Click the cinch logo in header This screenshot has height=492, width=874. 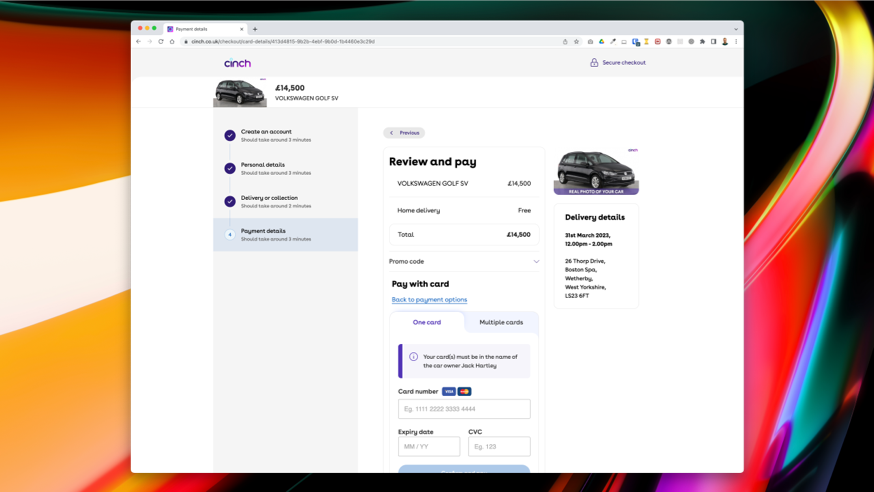pyautogui.click(x=237, y=63)
